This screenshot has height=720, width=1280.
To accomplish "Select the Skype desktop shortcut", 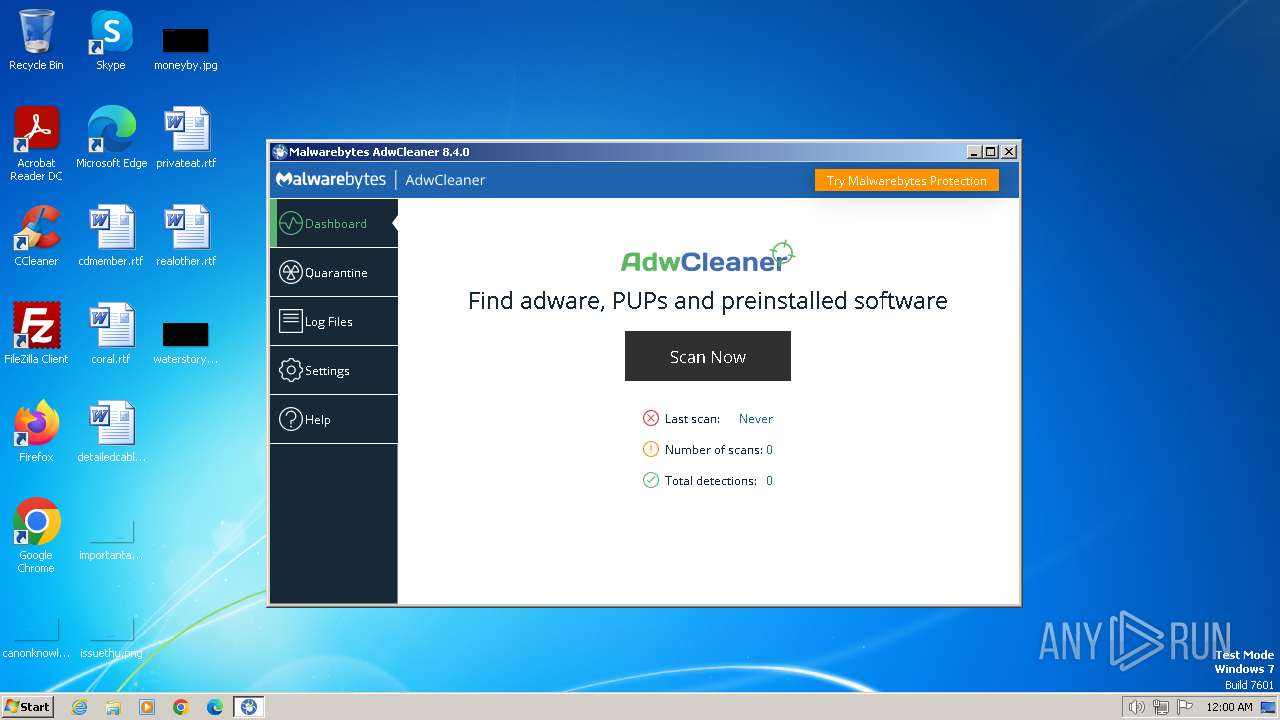I will point(110,41).
